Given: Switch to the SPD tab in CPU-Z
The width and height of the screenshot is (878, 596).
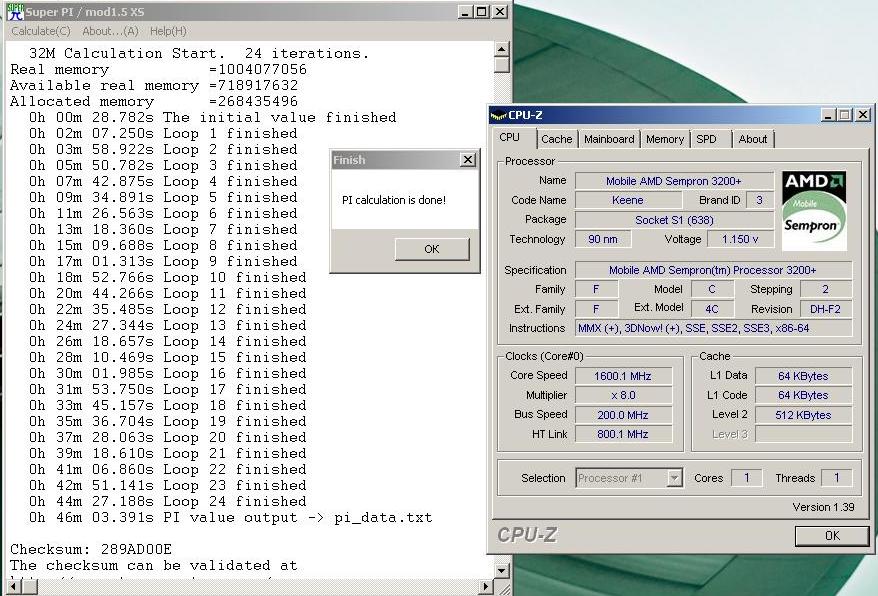Looking at the screenshot, I should coord(711,139).
